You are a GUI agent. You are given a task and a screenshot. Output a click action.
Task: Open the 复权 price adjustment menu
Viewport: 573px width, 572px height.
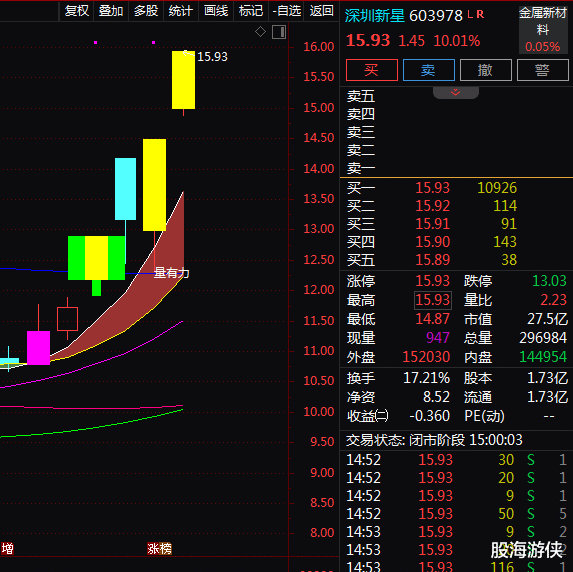tap(76, 11)
